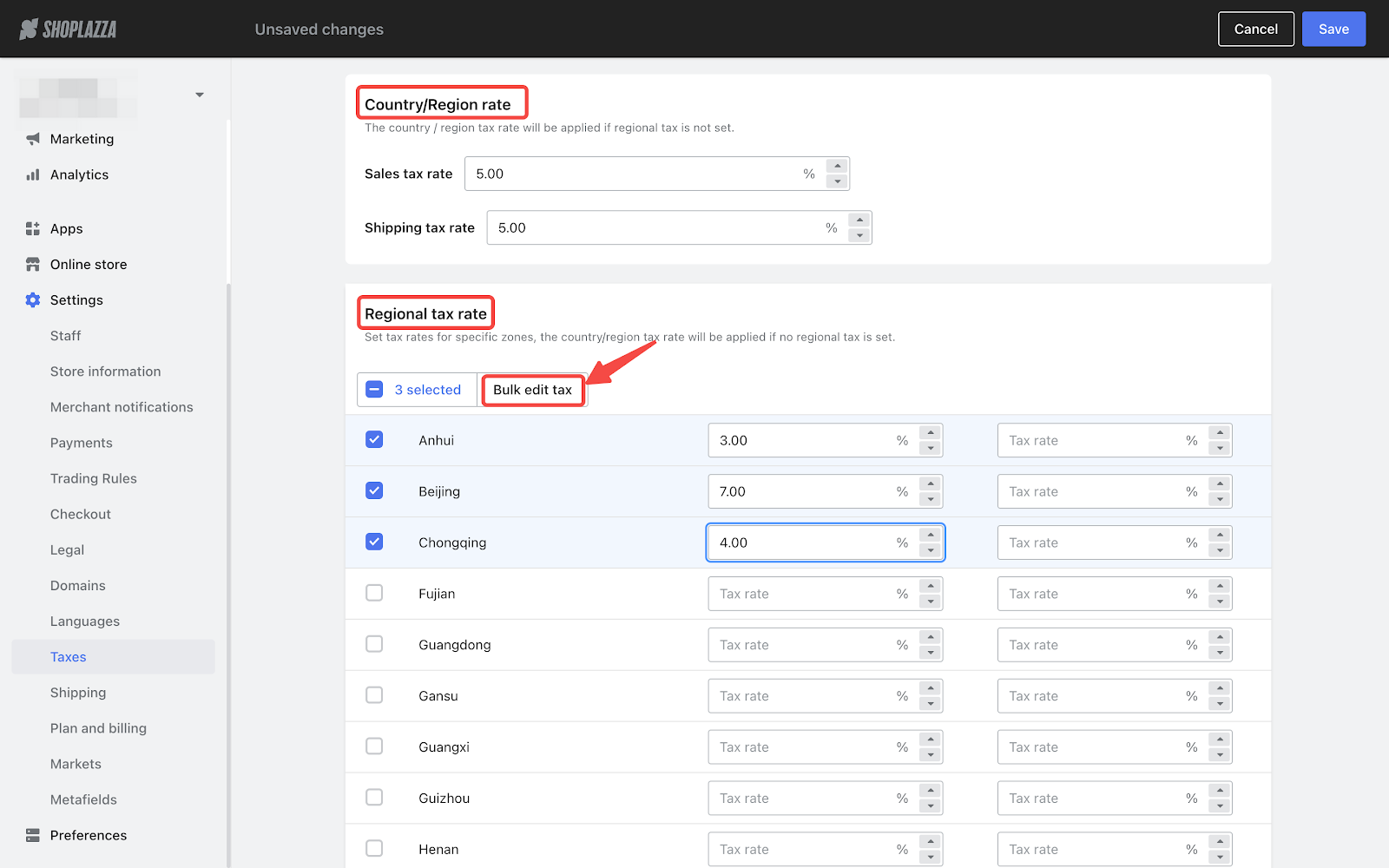Increase Anhui first tax rate stepper
Screen dimensions: 1389x868
click(931, 432)
